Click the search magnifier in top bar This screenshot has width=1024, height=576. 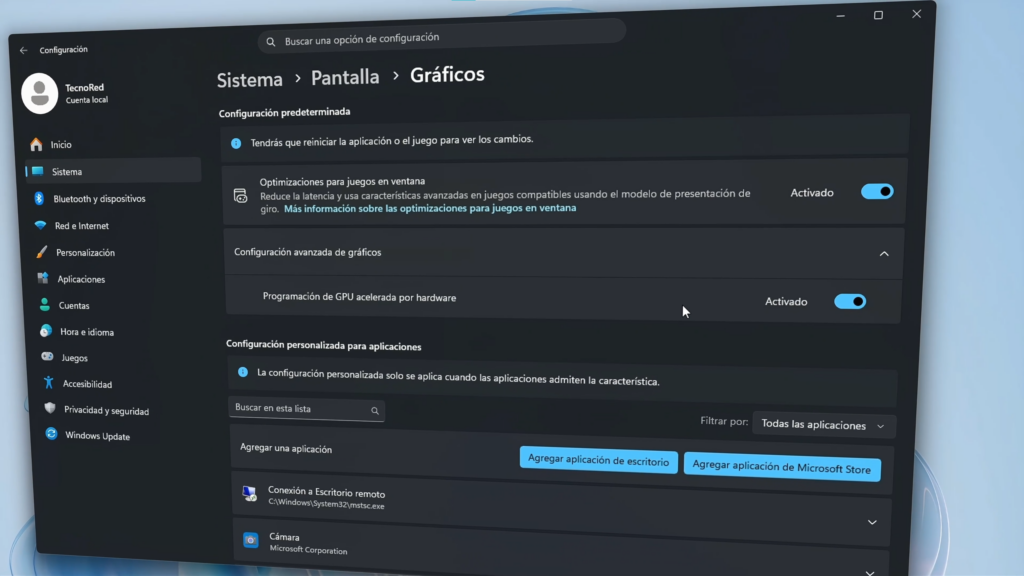tap(270, 42)
